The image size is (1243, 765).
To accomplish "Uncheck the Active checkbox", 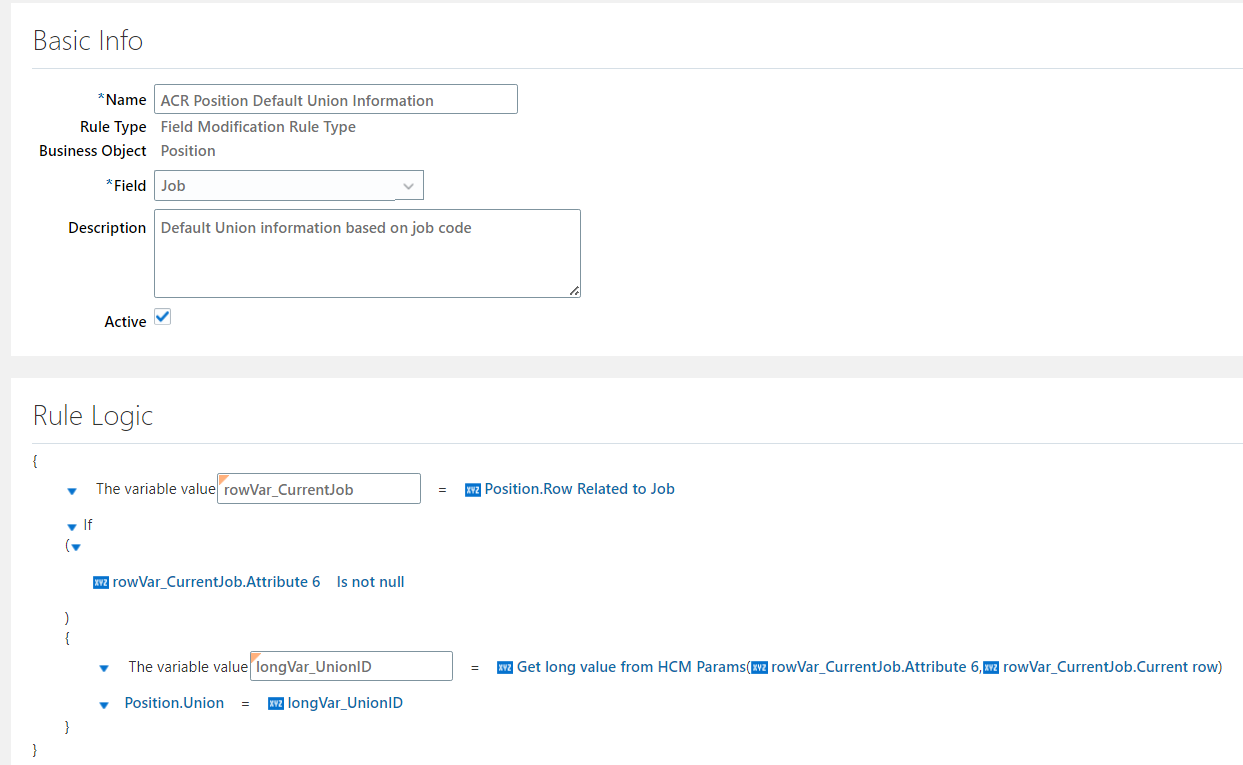I will (x=162, y=316).
